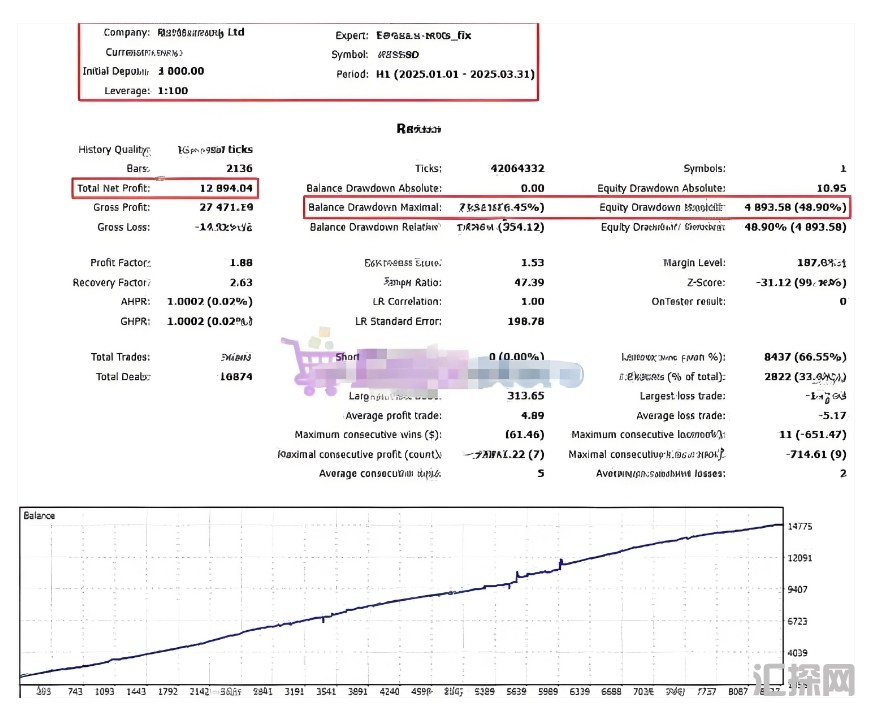The width and height of the screenshot is (875, 704).
Task: Click the Equity Drawdown Maximal value 48.90%
Action: point(794,208)
